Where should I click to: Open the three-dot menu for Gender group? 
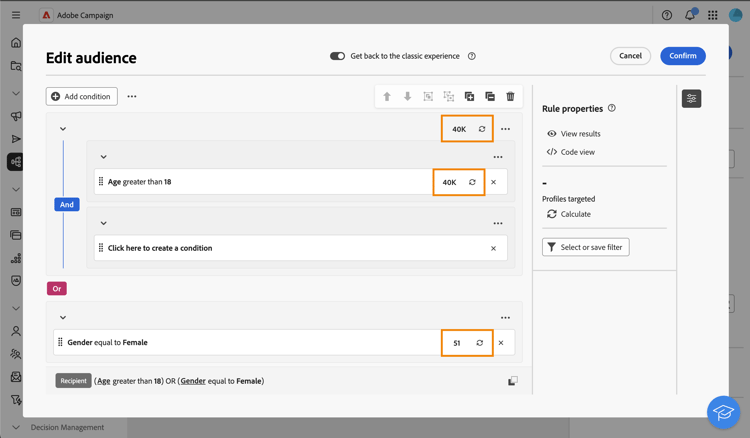(505, 318)
